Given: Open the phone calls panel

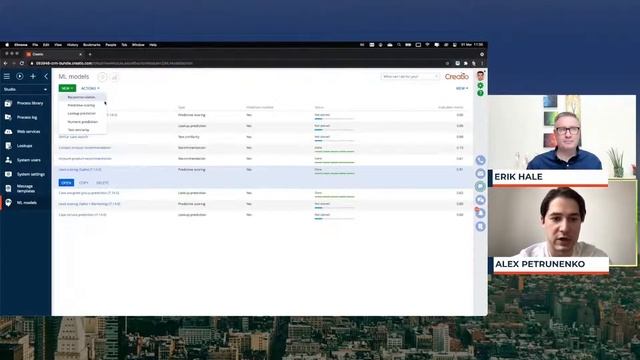Looking at the screenshot, I should click(x=480, y=160).
